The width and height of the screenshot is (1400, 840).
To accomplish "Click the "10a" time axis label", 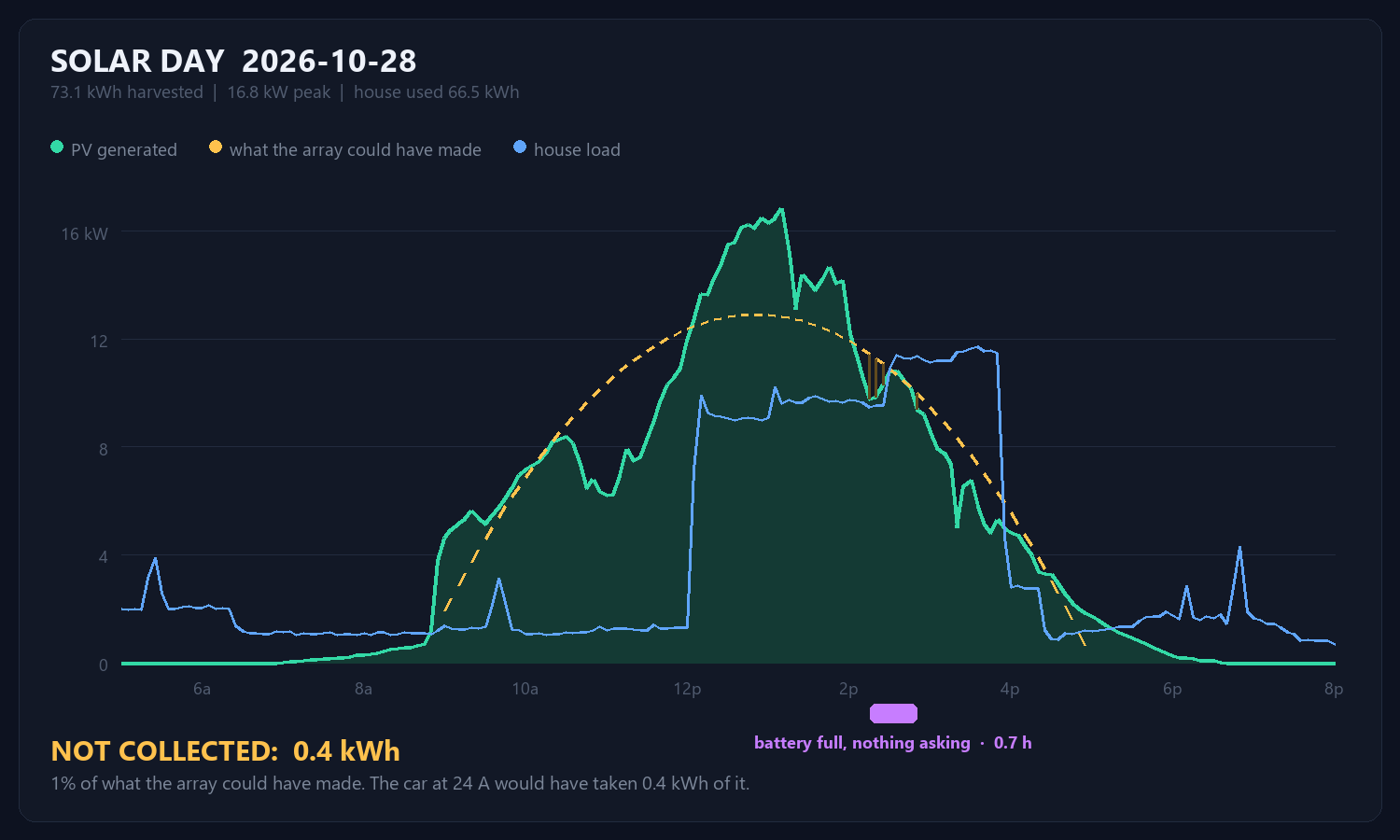I will coord(525,690).
